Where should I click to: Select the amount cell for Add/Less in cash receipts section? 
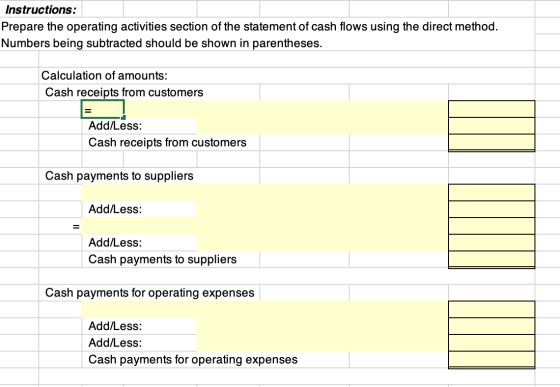[x=491, y=126]
